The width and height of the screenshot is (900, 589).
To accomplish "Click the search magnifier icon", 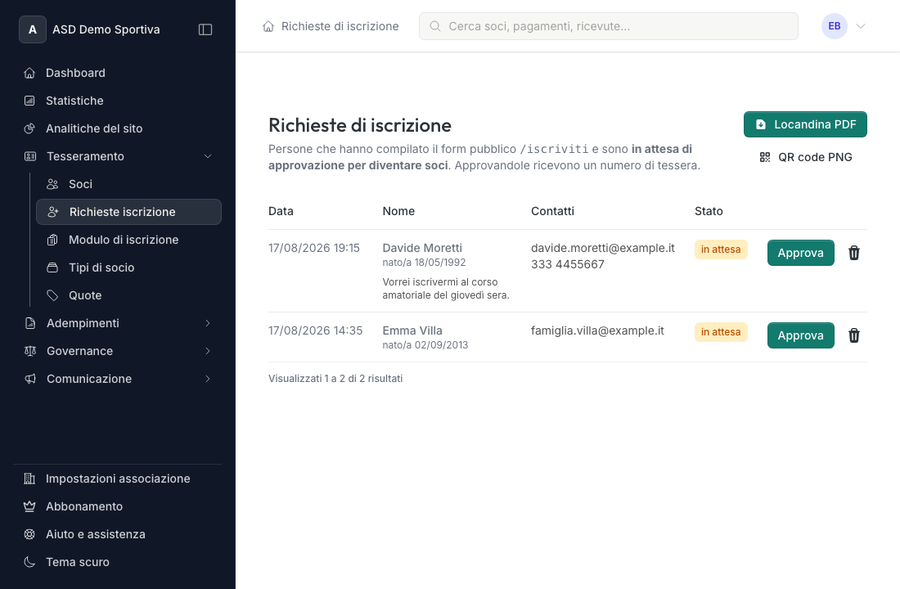I will coord(435,26).
